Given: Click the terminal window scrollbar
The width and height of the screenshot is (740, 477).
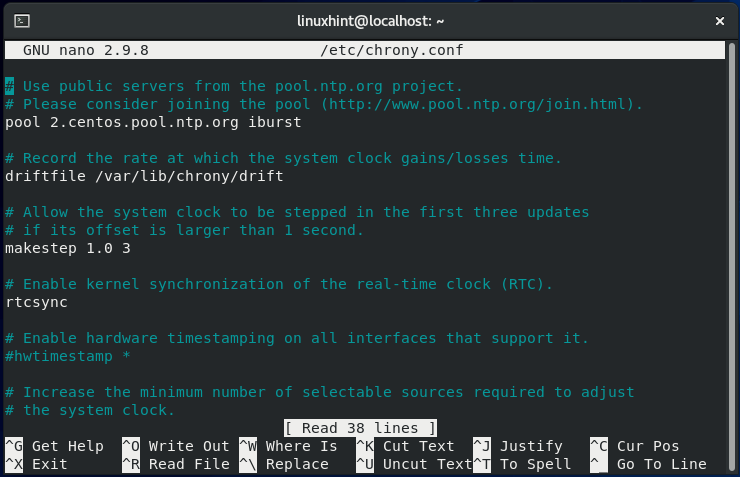Looking at the screenshot, I should (732, 255).
